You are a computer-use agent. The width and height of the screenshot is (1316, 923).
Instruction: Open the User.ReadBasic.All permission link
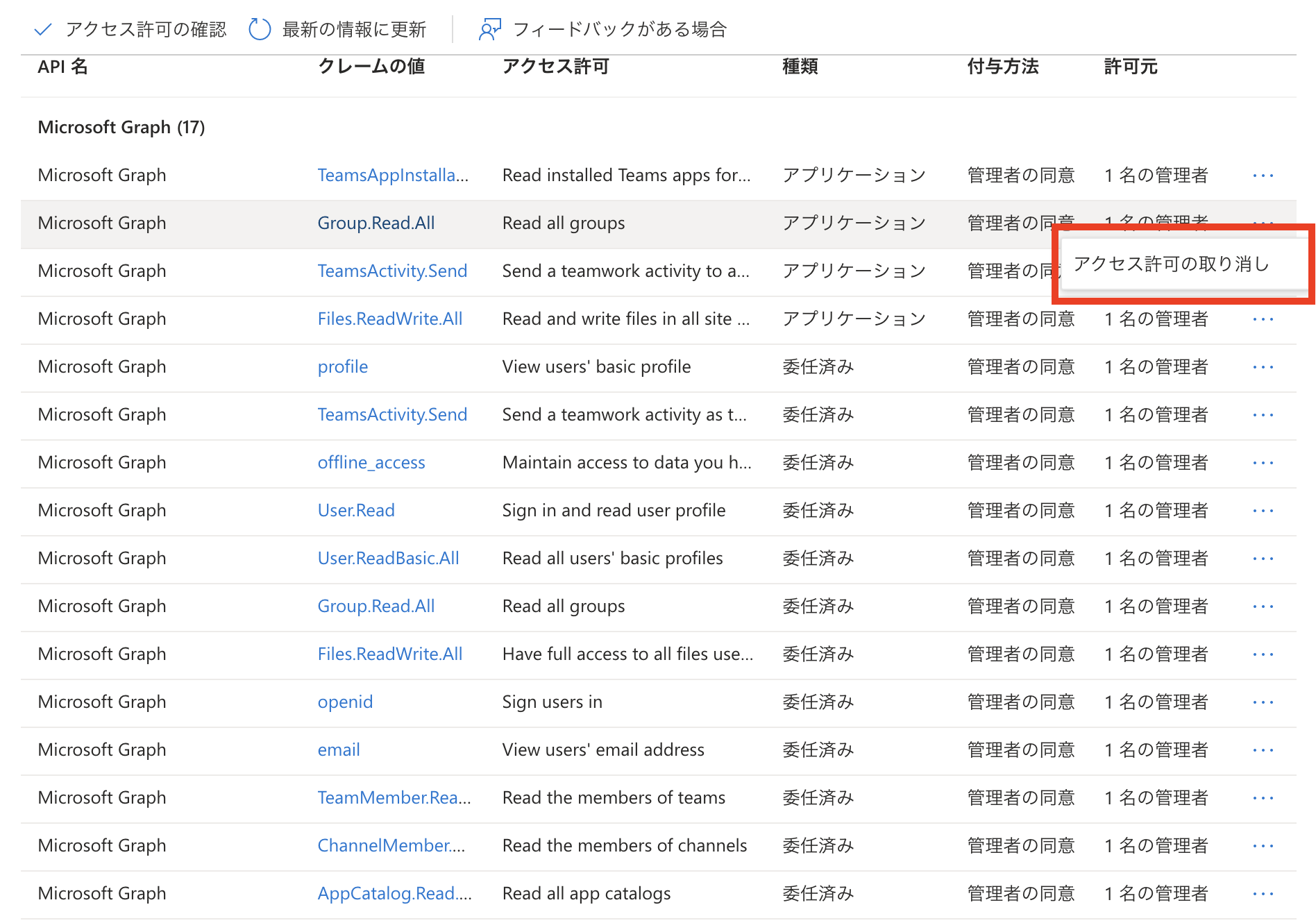(x=388, y=558)
